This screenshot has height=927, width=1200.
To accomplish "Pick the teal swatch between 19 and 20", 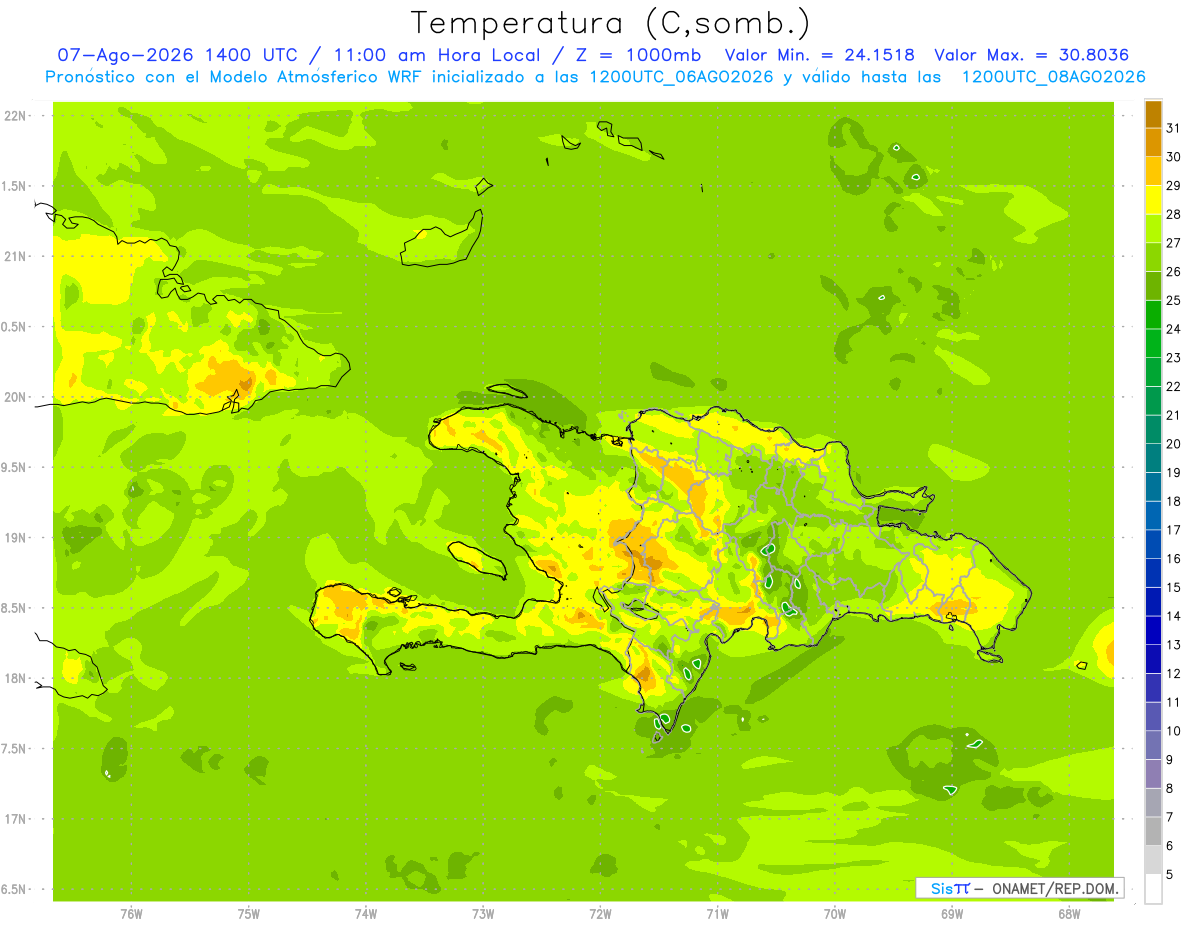I will 1153,459.
